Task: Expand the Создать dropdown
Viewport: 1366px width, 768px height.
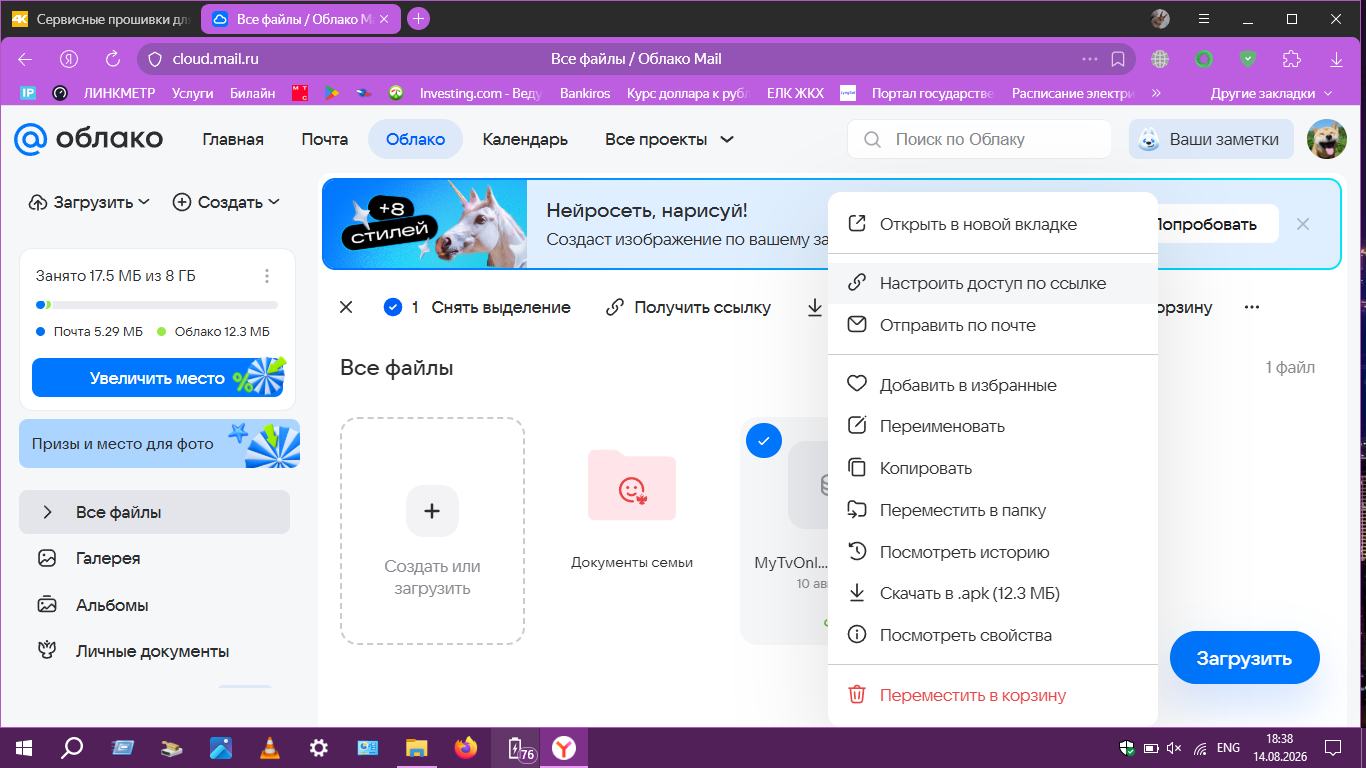Action: [226, 202]
